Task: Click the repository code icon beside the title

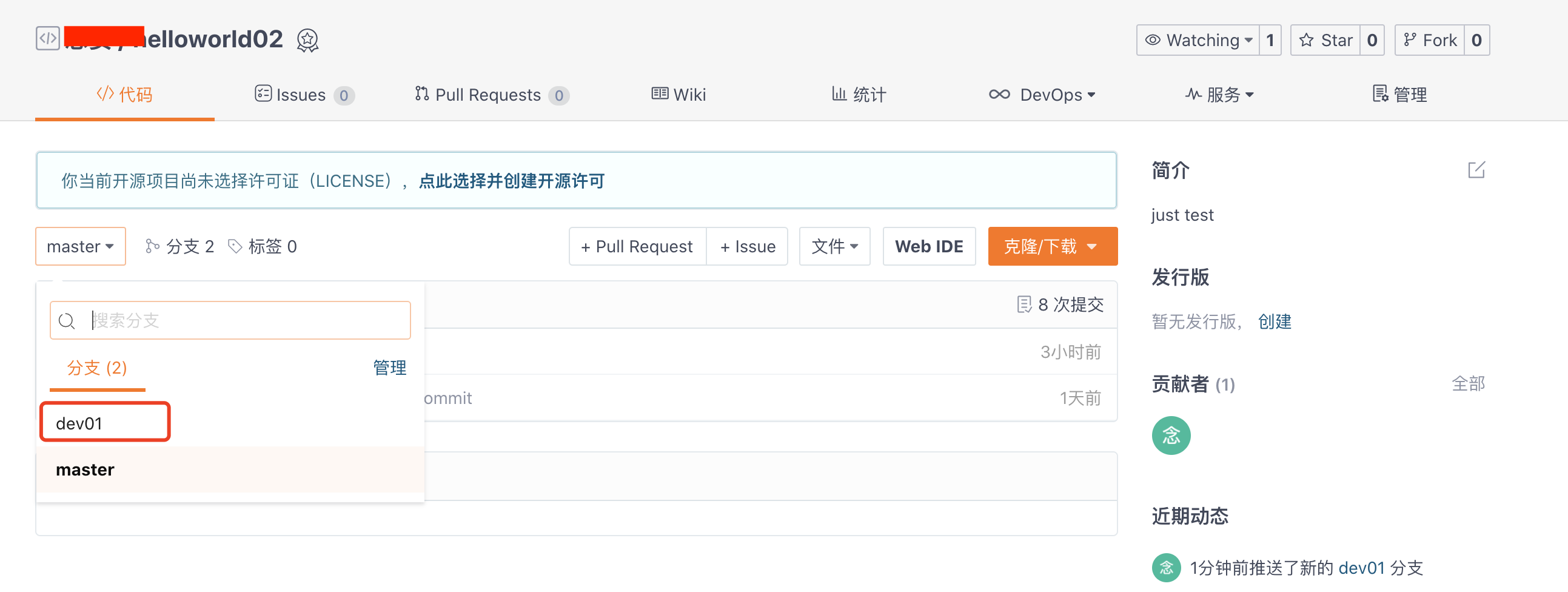Action: [x=47, y=39]
